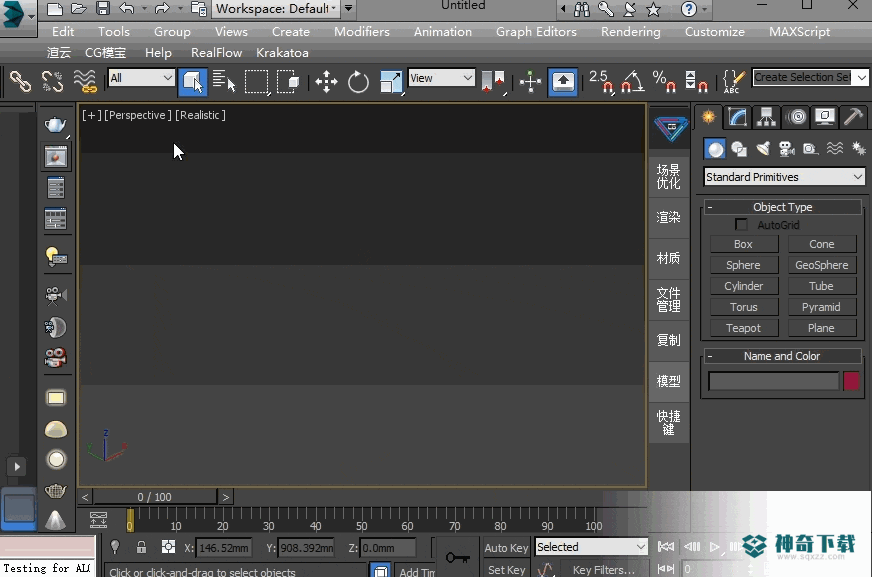Toggle Percent Snap
This screenshot has height=577, width=872.
(x=665, y=82)
